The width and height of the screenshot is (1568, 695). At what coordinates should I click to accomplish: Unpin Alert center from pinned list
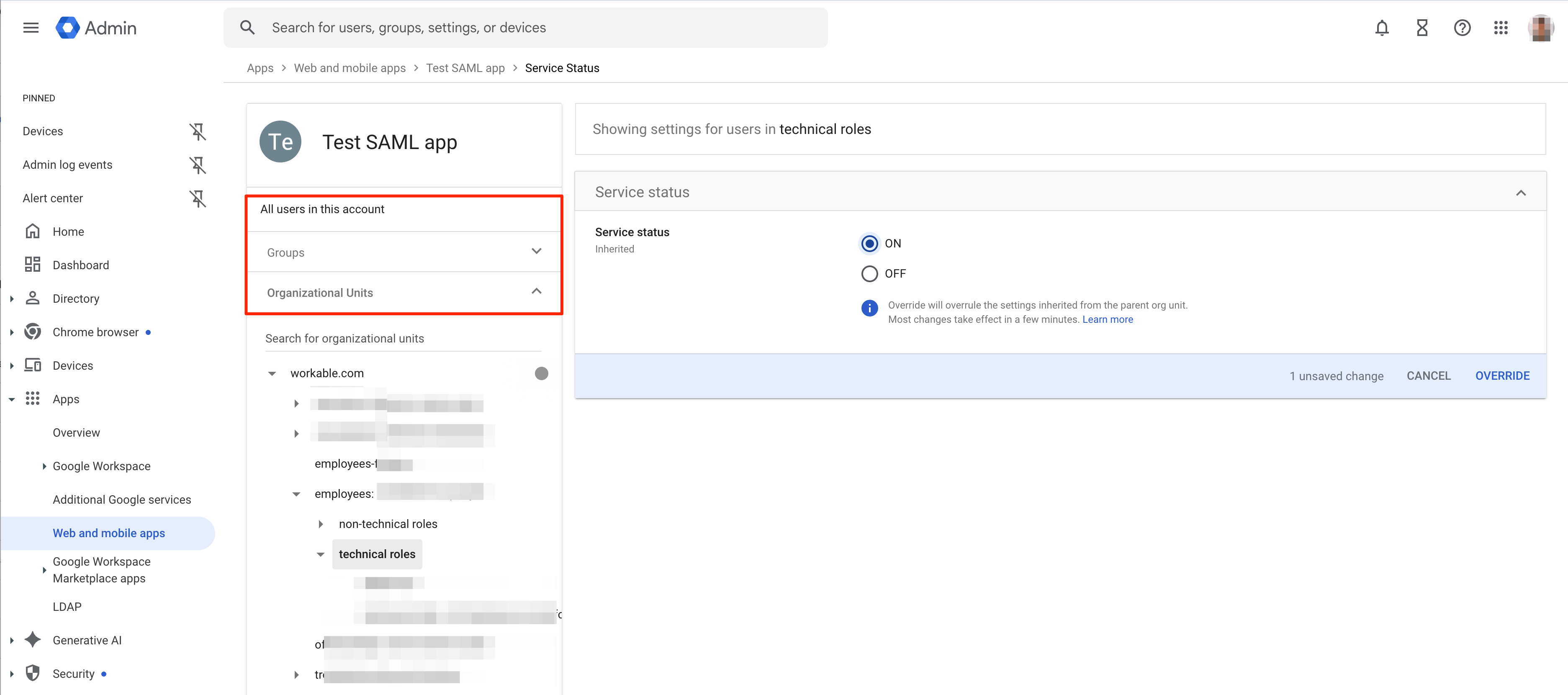pyautogui.click(x=197, y=198)
